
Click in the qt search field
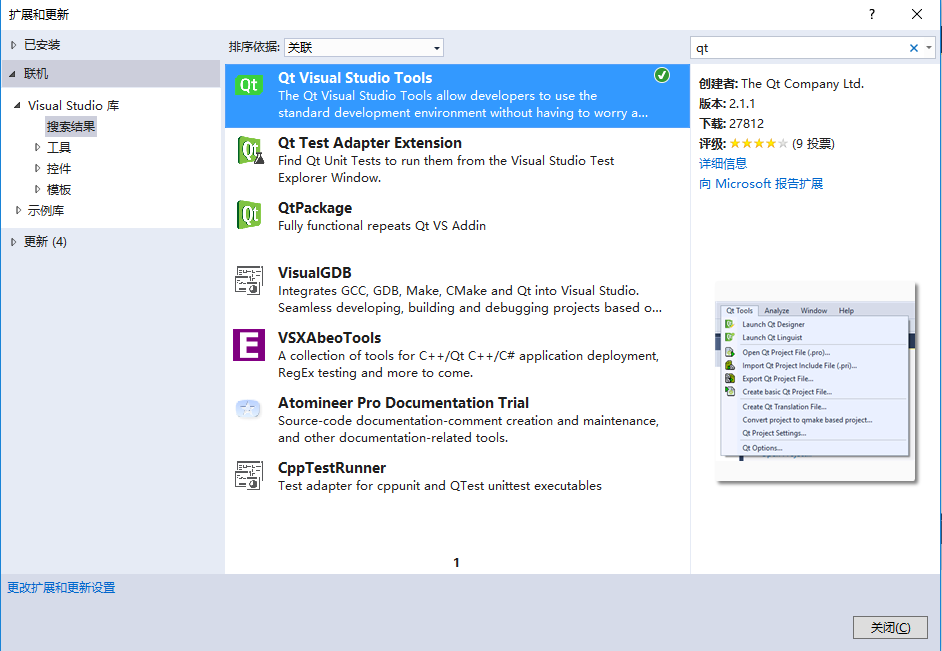[799, 48]
